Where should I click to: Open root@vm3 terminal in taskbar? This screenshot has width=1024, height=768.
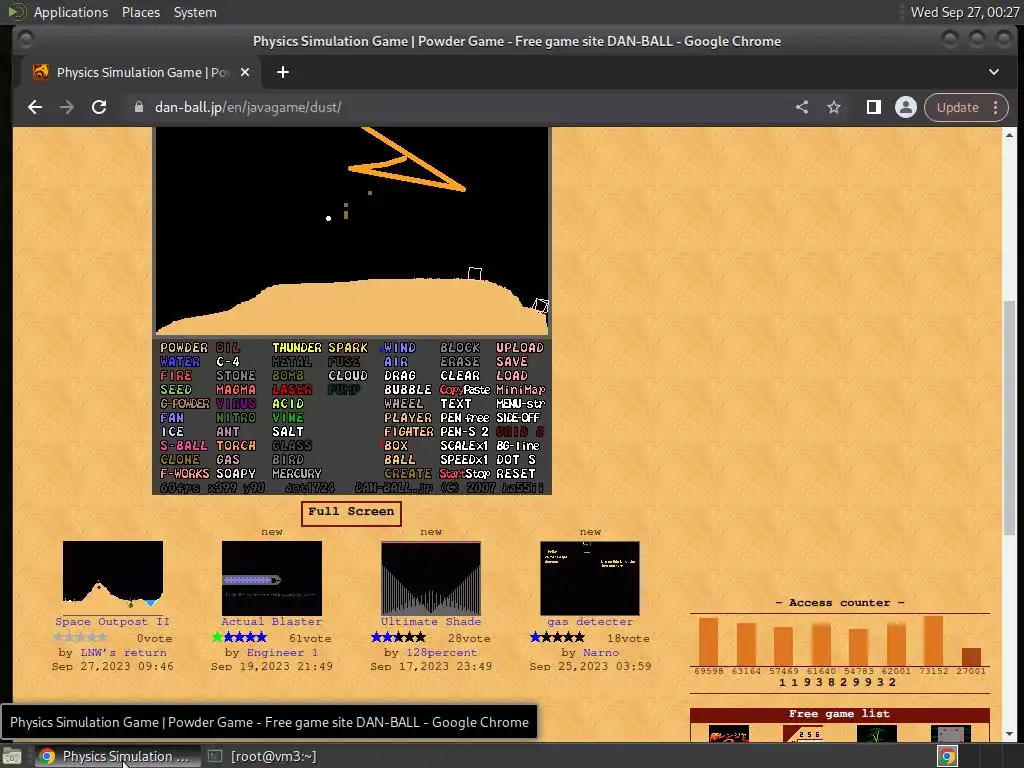pyautogui.click(x=264, y=756)
